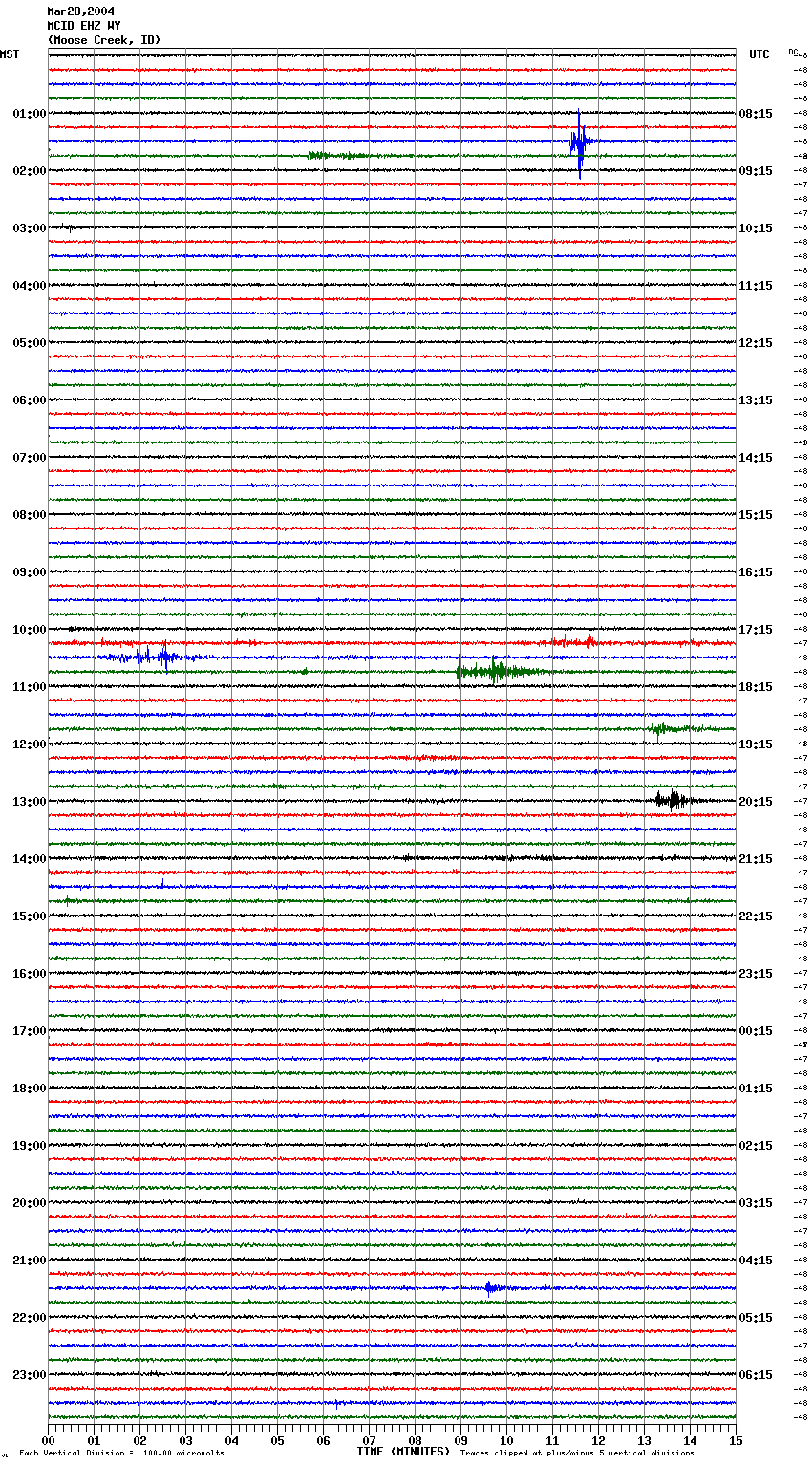
Task: Click minute axis tick label 15
Action: (x=736, y=1441)
